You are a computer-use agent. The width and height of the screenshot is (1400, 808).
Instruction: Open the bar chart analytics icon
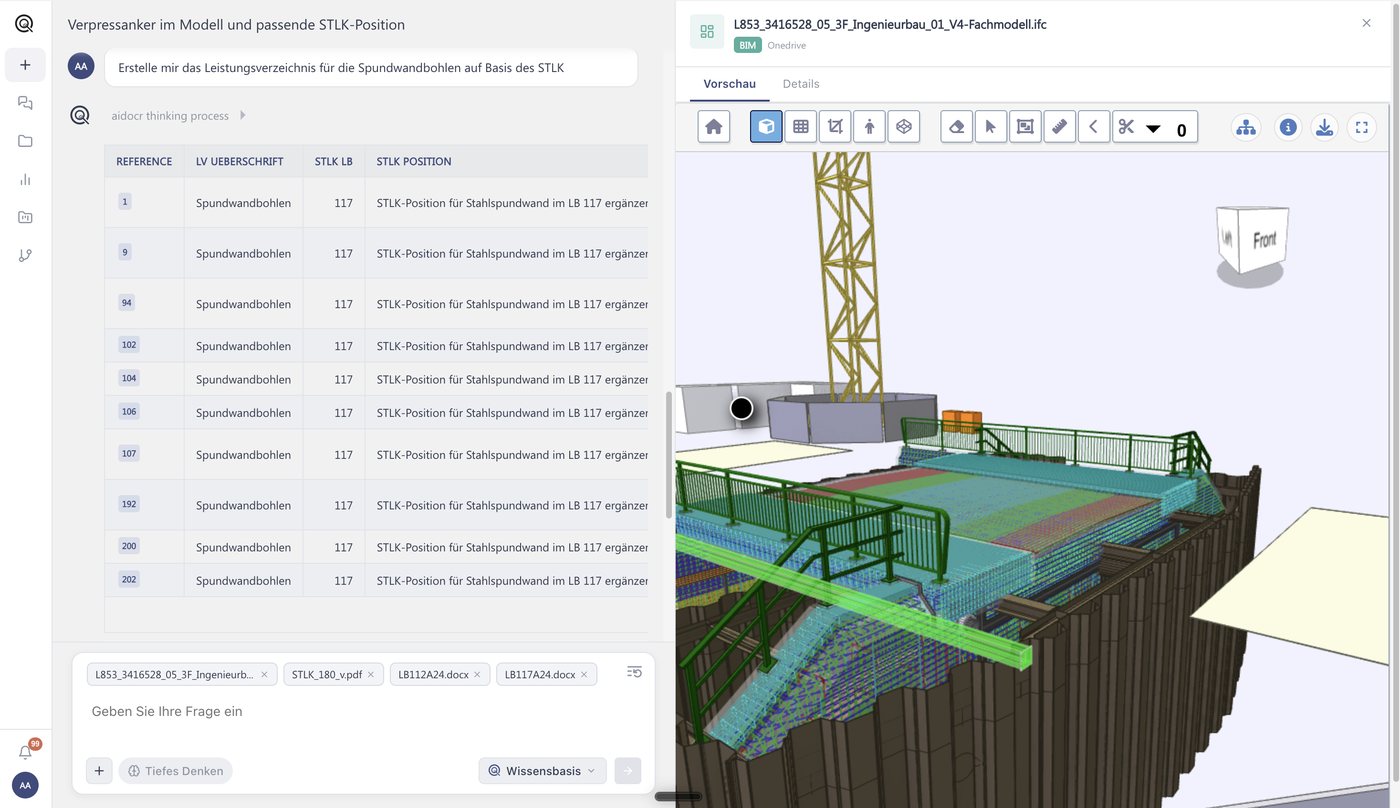tap(25, 179)
